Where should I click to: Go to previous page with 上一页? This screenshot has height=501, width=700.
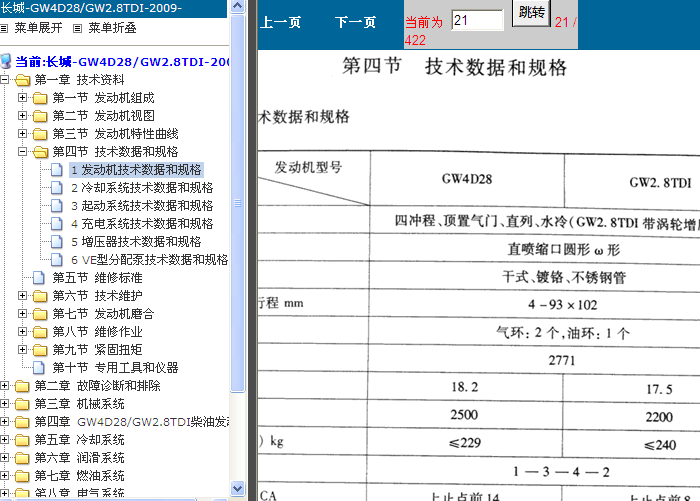280,22
